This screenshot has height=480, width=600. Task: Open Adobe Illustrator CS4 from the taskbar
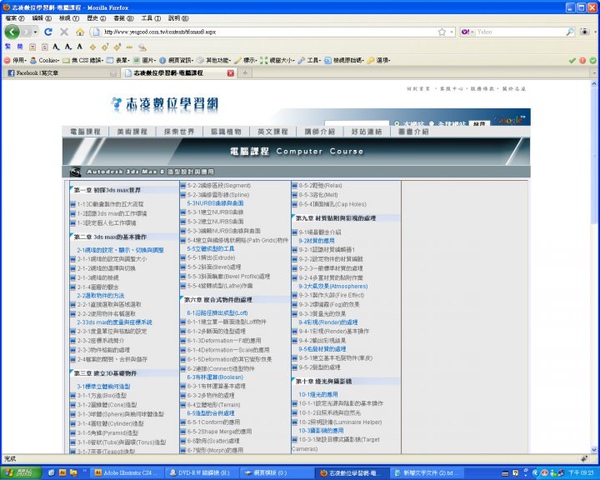[125, 473]
